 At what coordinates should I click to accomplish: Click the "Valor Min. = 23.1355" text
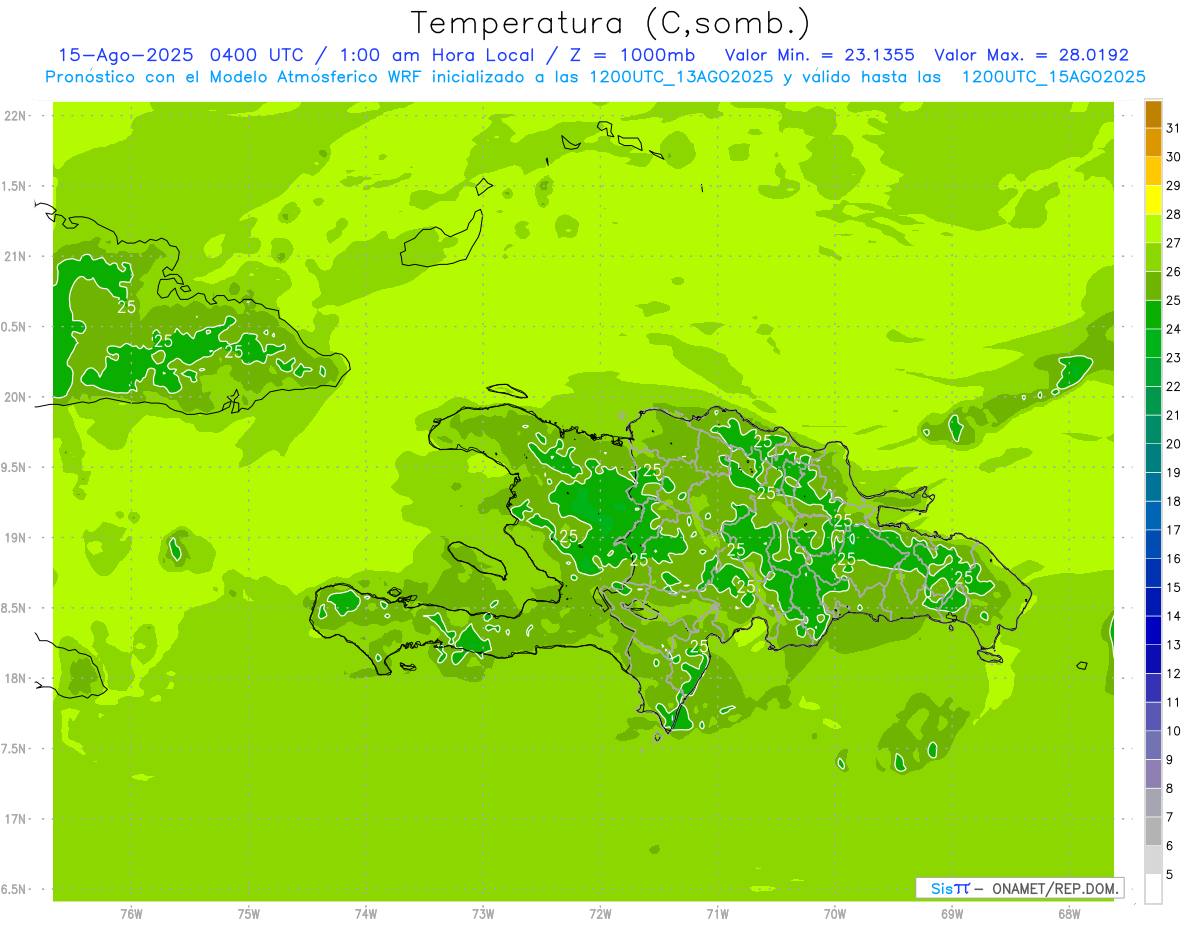click(x=819, y=55)
